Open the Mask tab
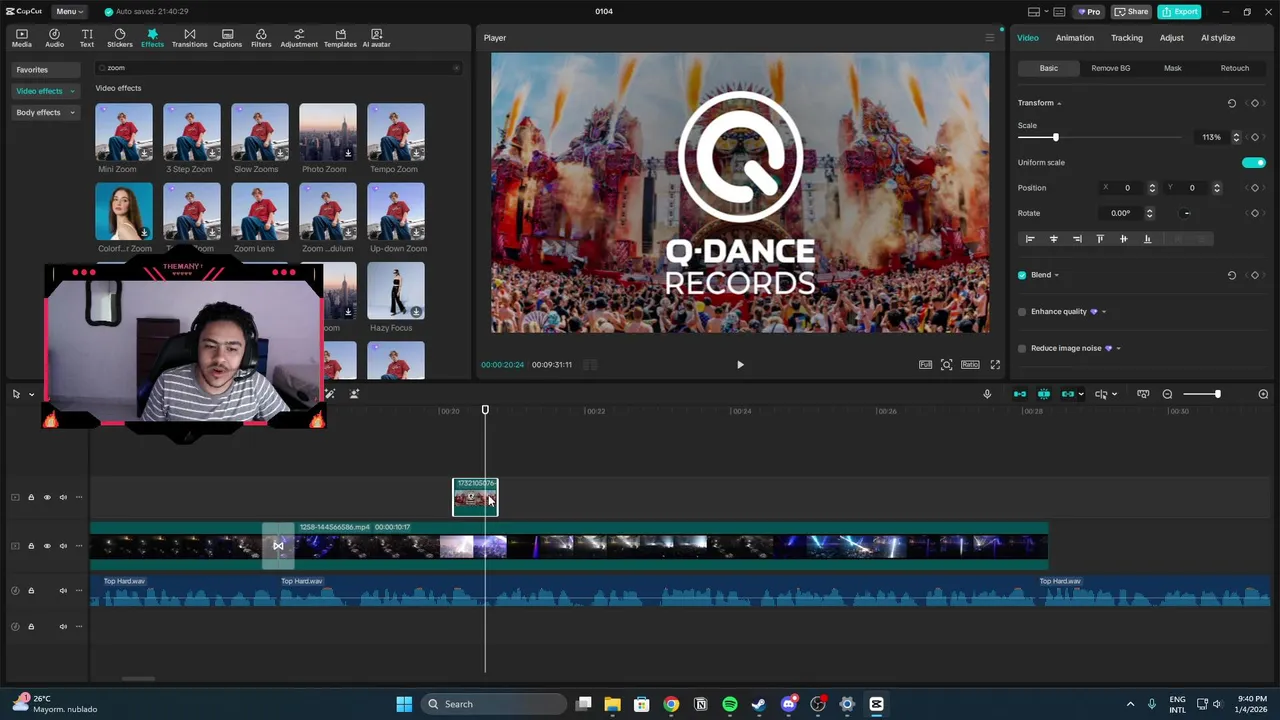The height and width of the screenshot is (720, 1280). coord(1173,68)
